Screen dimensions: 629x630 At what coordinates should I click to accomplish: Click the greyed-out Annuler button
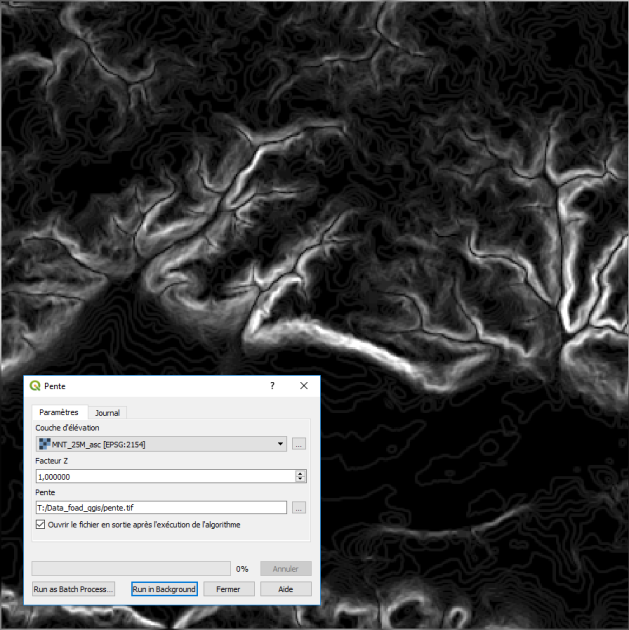tap(286, 569)
